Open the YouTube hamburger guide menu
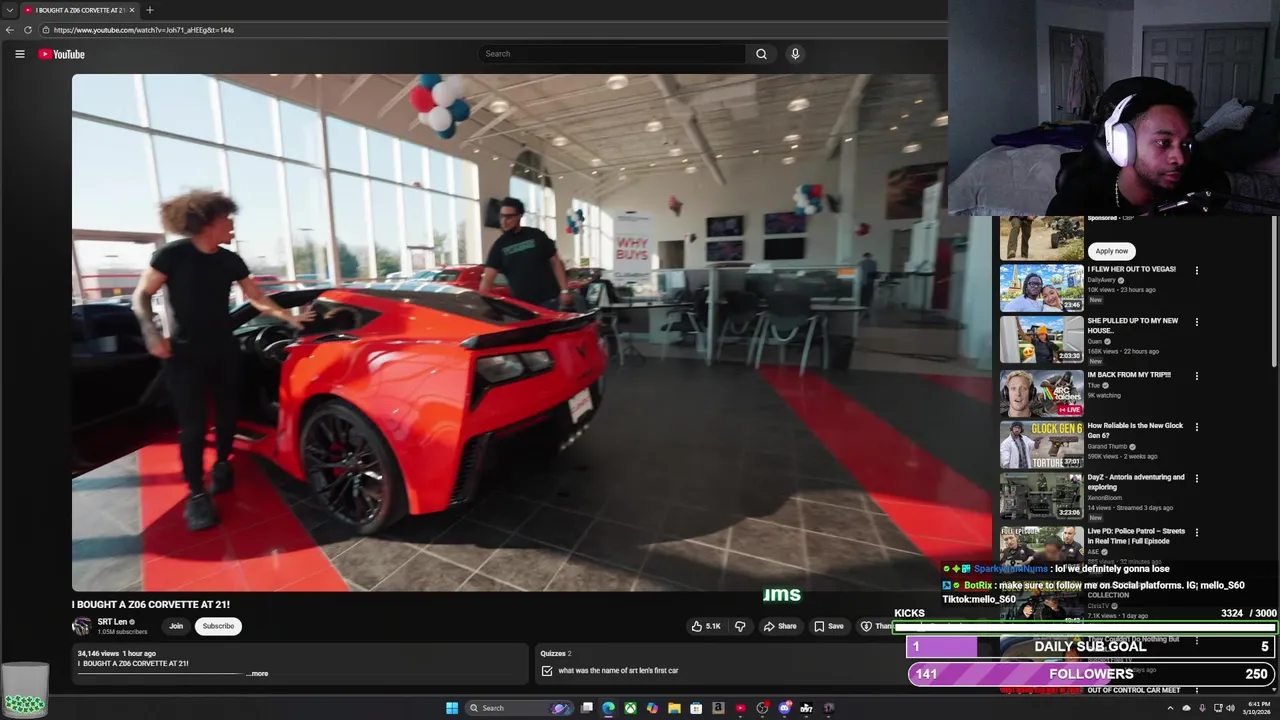 pyautogui.click(x=19, y=54)
